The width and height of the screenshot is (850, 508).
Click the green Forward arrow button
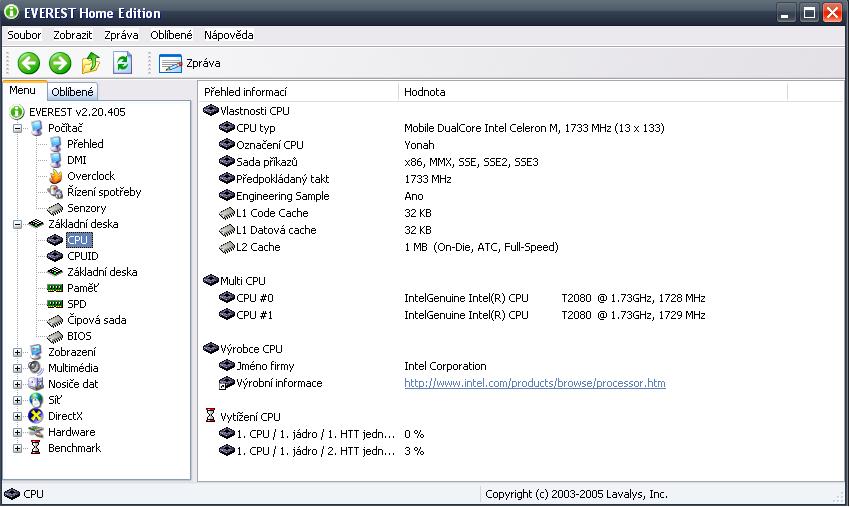click(60, 63)
